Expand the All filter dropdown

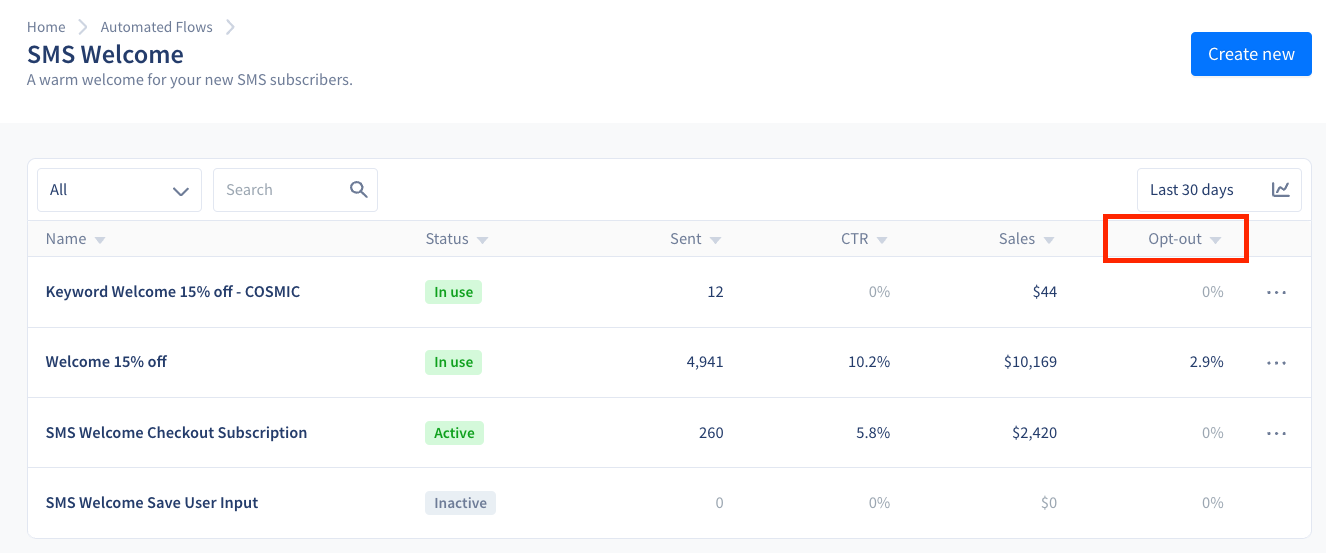(119, 190)
